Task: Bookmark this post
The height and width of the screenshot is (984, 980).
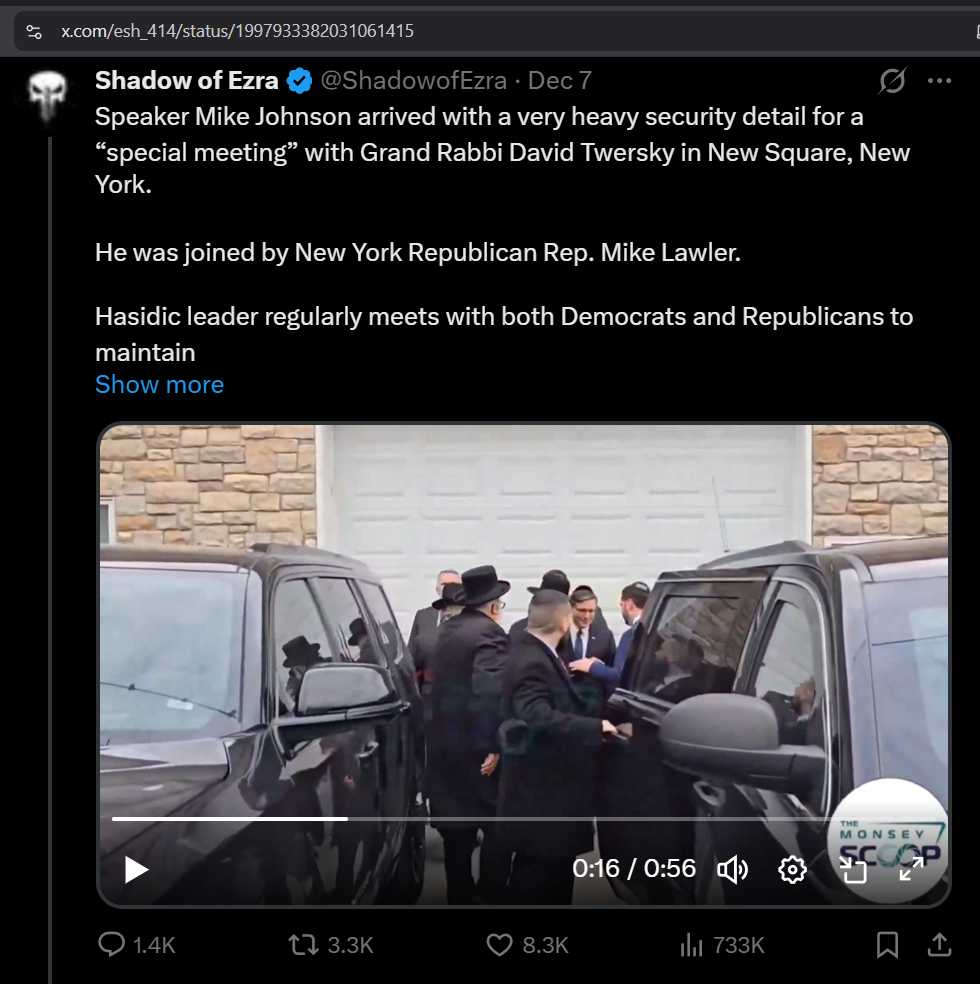Action: [x=887, y=944]
